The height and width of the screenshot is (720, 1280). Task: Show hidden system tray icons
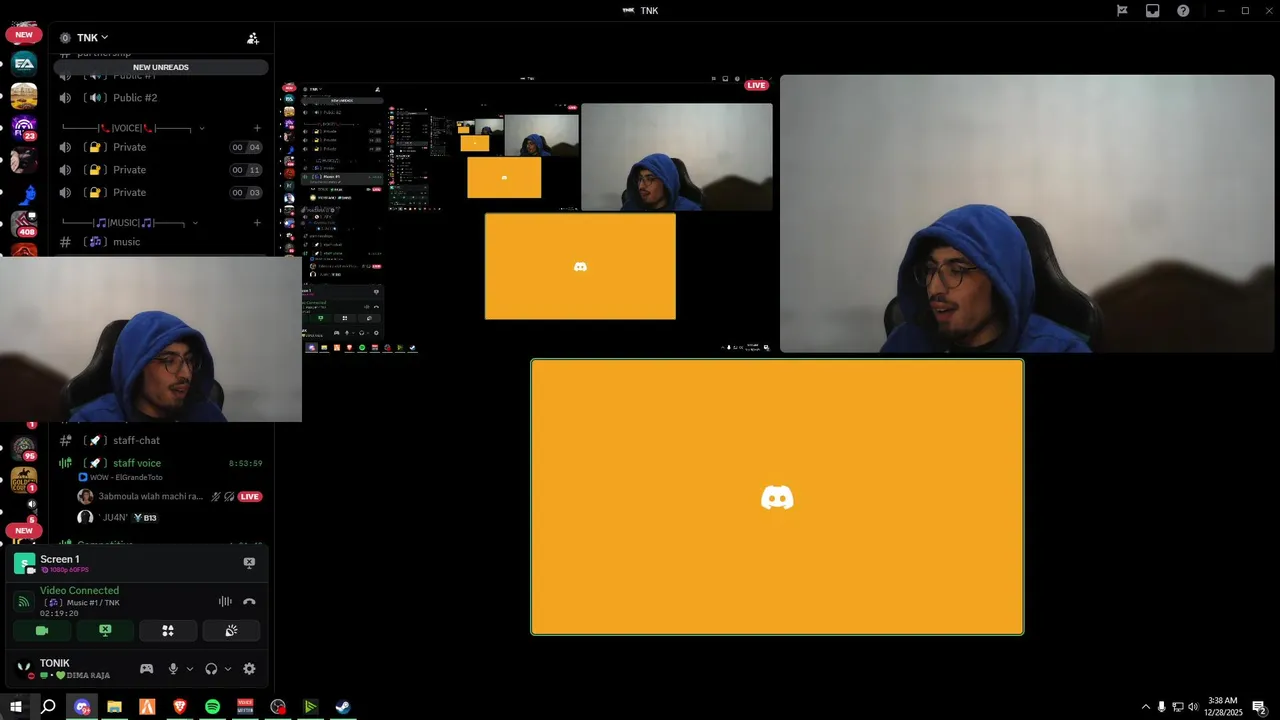(x=1145, y=707)
